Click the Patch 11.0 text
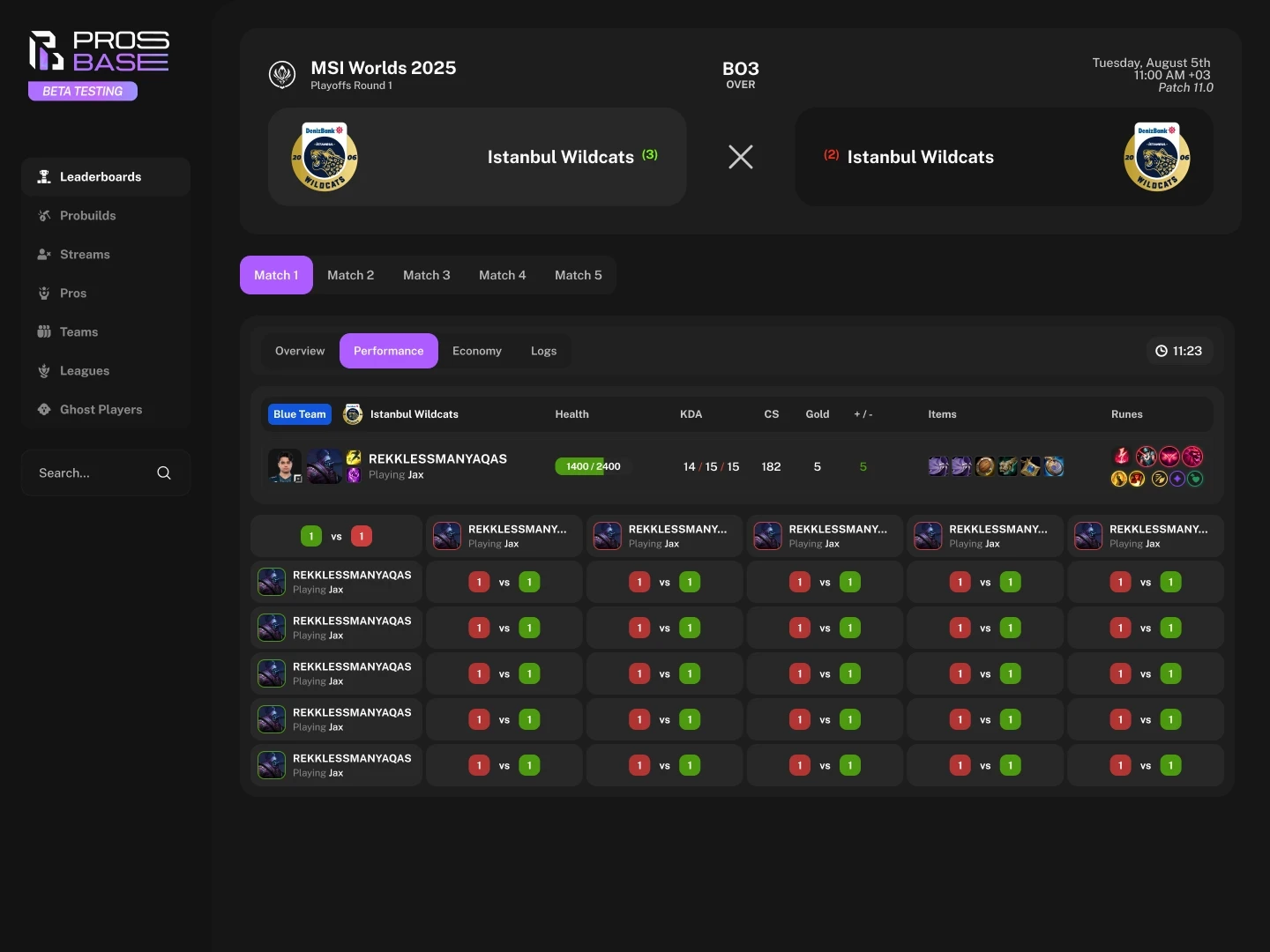This screenshot has height=952, width=1270. pyautogui.click(x=1185, y=87)
